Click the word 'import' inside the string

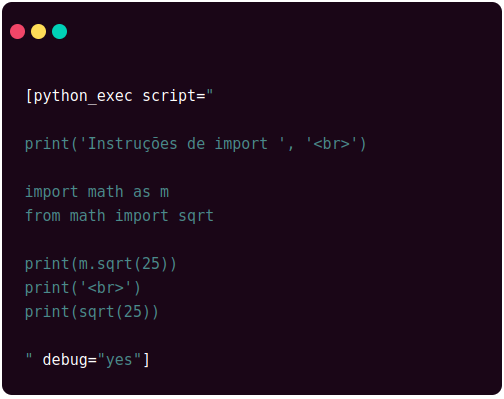click(241, 144)
